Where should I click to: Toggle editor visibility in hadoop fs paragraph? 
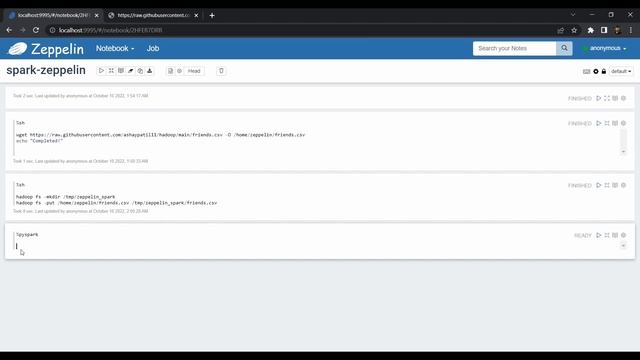pyautogui.click(x=607, y=185)
